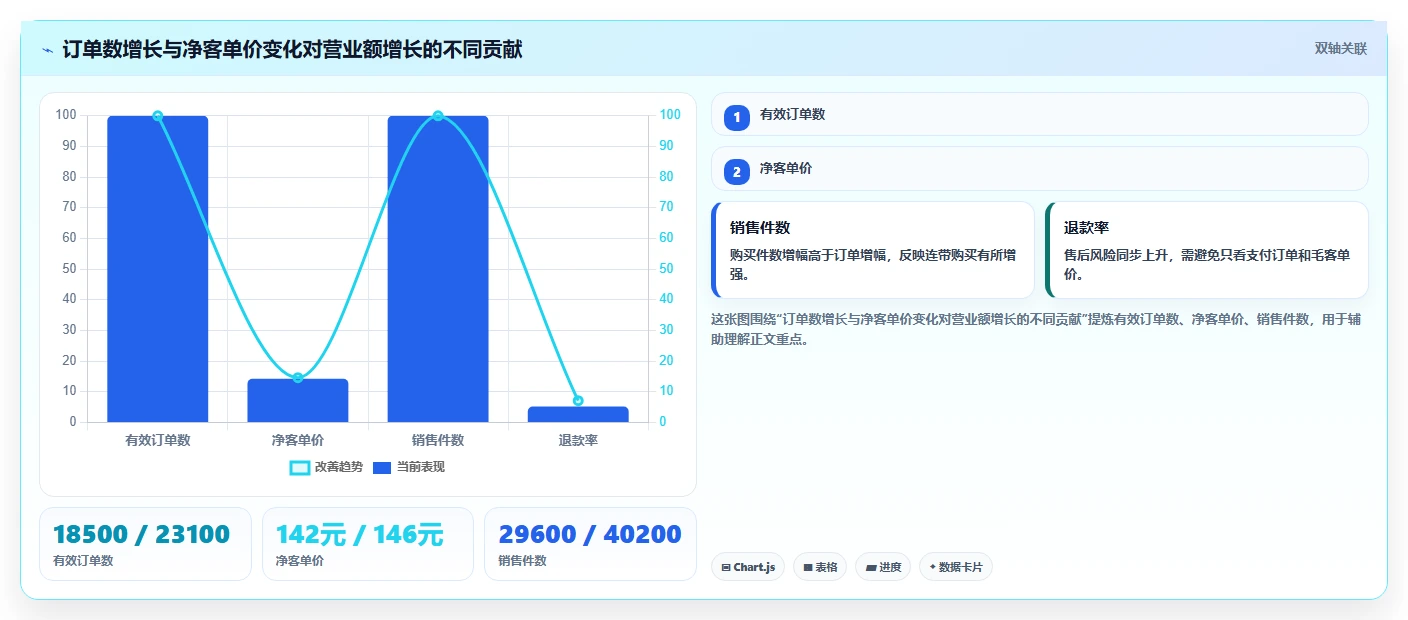
Task: Select the 表格 tag
Action: (x=820, y=567)
